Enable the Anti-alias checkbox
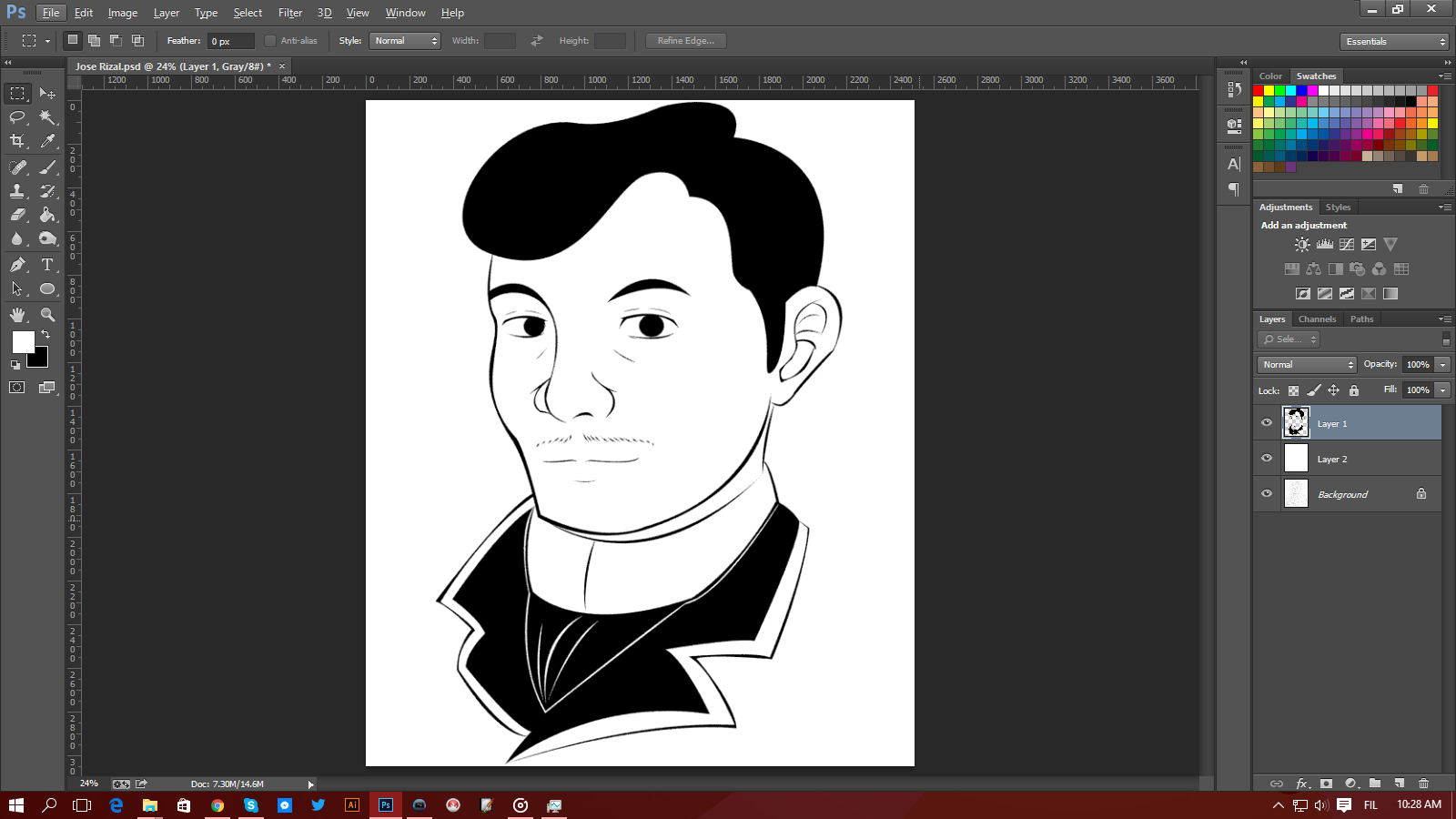Image resolution: width=1456 pixels, height=819 pixels. [x=270, y=41]
